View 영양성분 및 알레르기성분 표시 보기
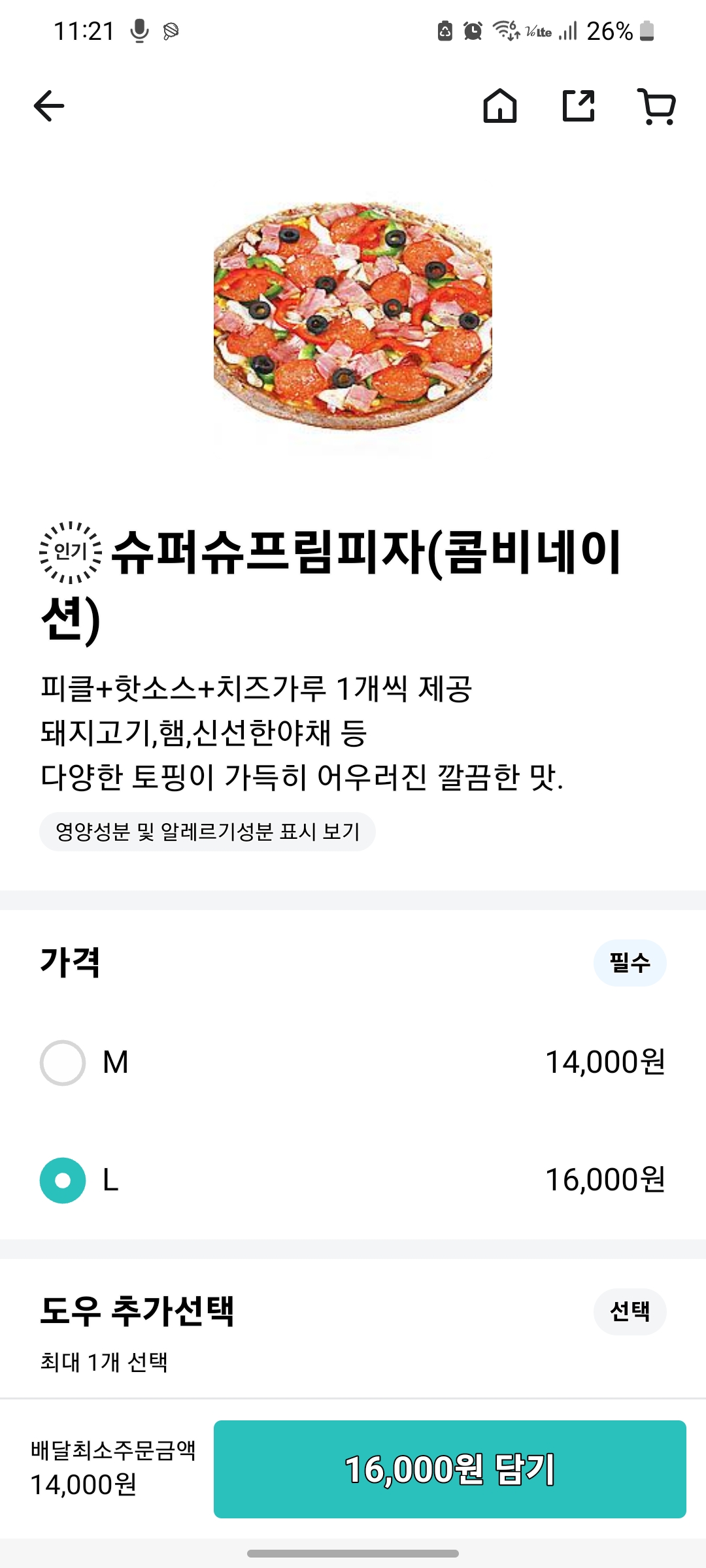The width and height of the screenshot is (706, 1568). pyautogui.click(x=207, y=832)
